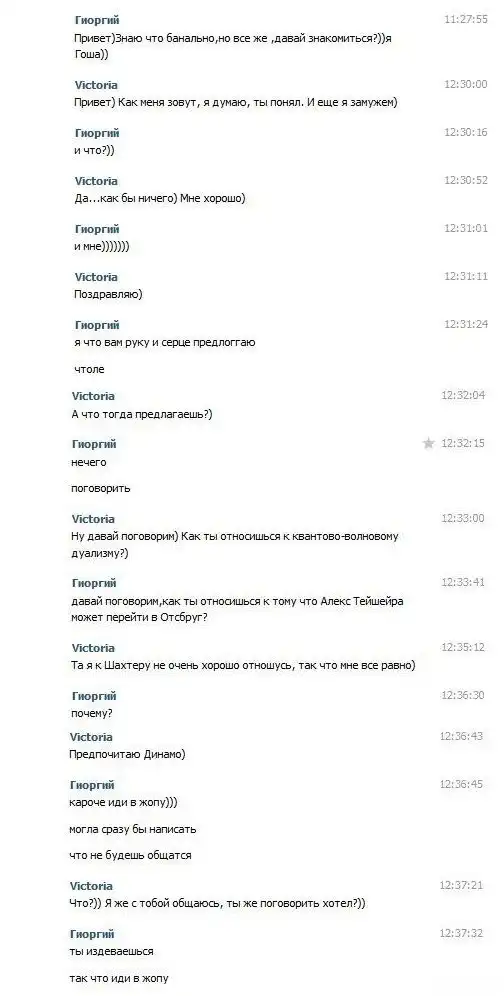Click the Гиоргий name at 12:37:32

tap(92, 934)
